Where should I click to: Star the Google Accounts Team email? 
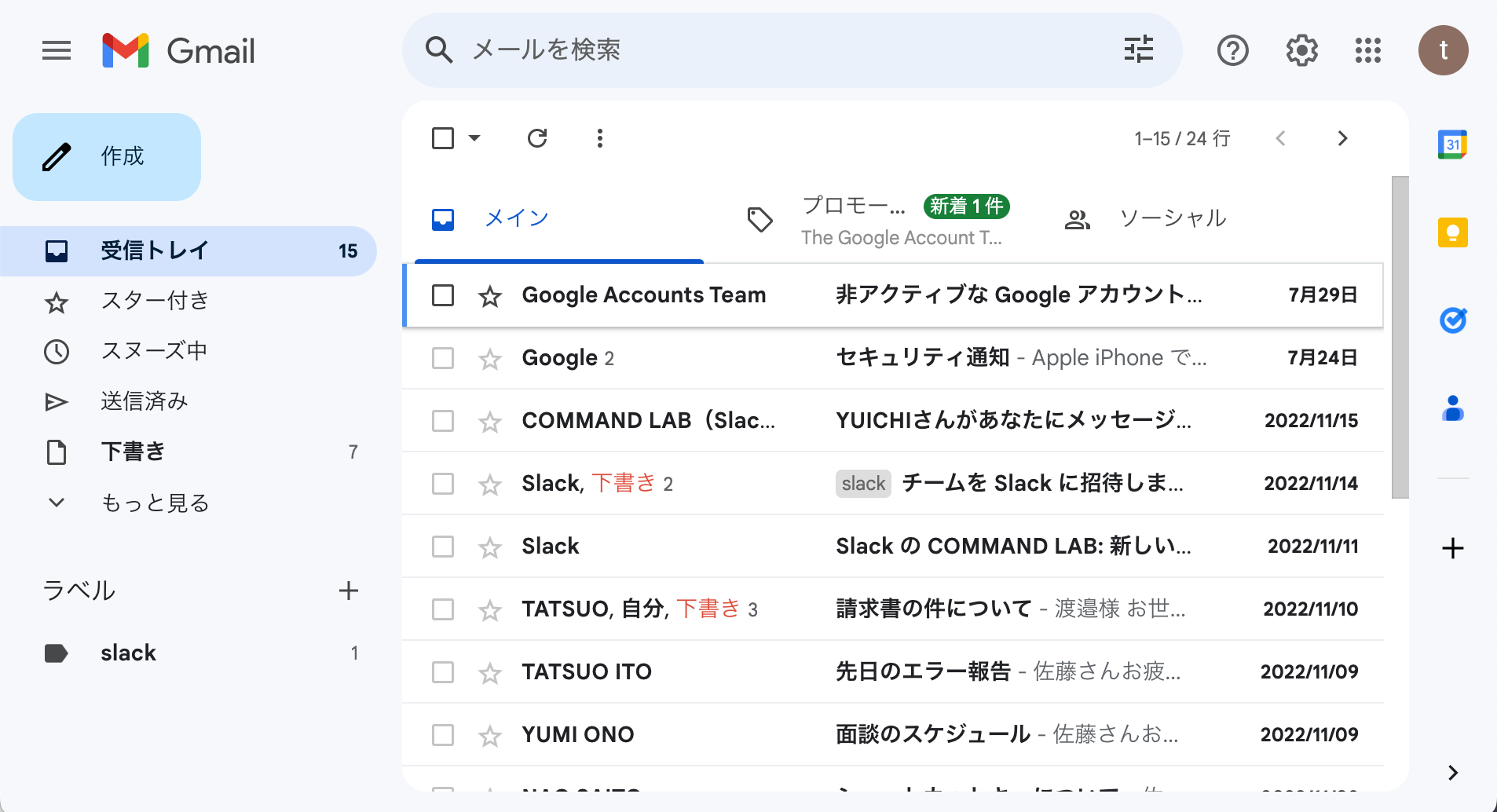point(490,296)
